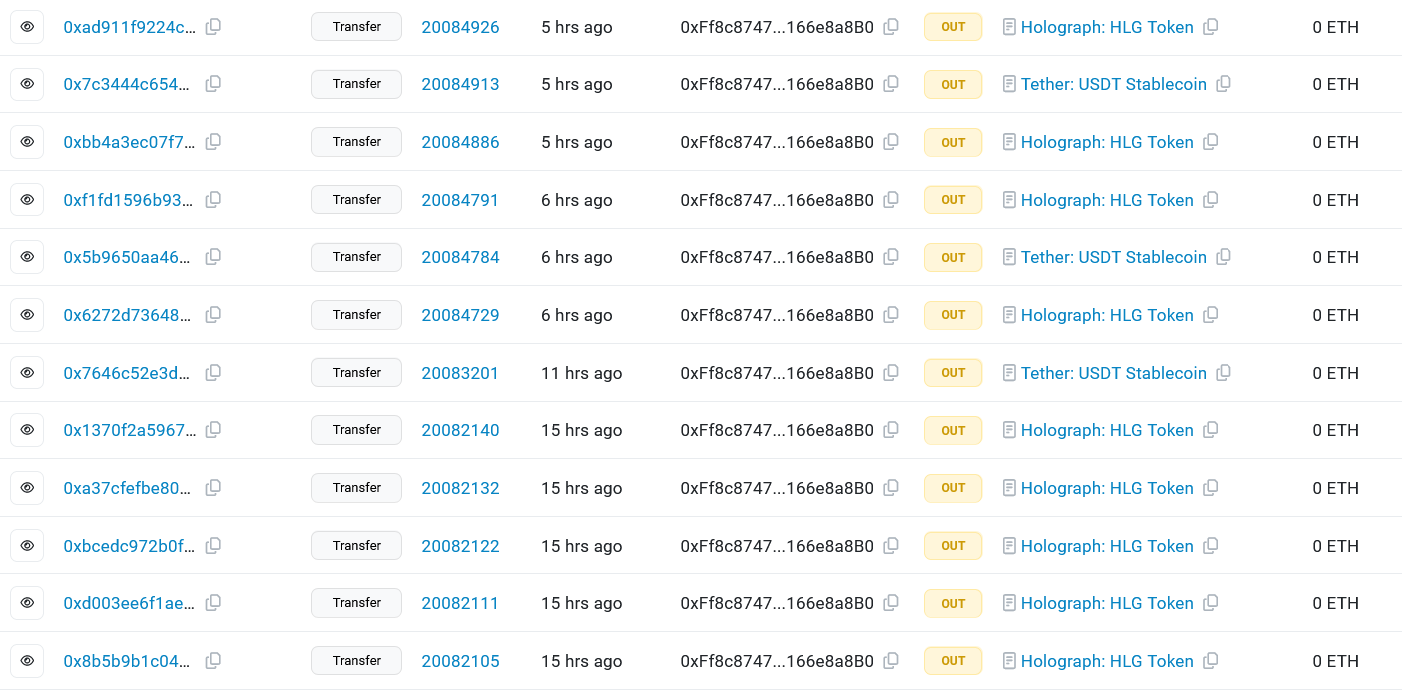
Task: Click OUT badge in block 20082122 row
Action: click(953, 546)
